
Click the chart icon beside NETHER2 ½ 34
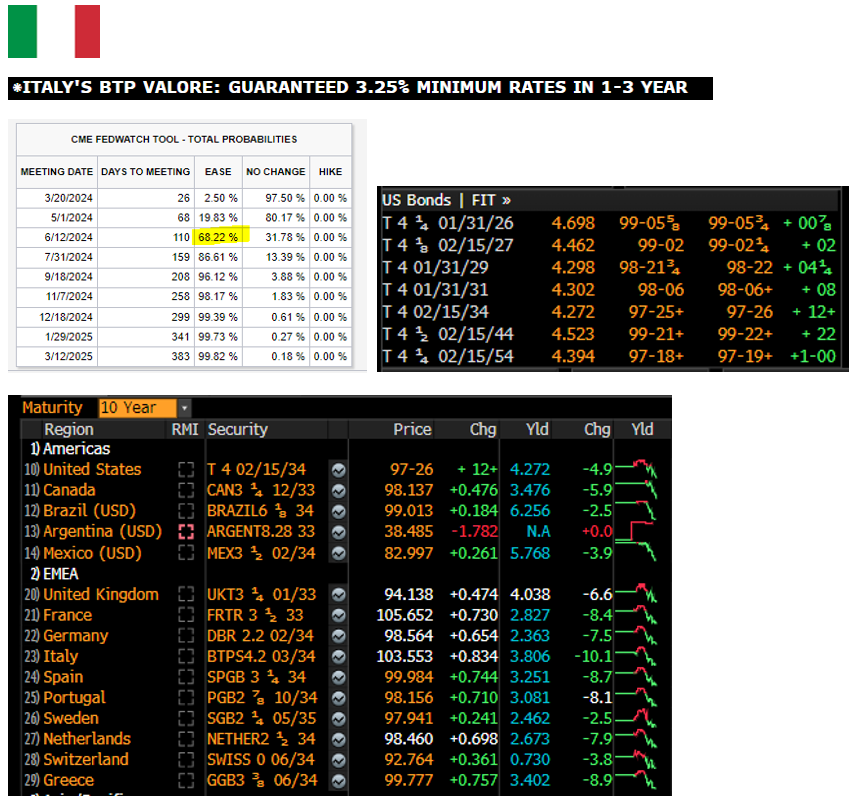pyautogui.click(x=339, y=739)
